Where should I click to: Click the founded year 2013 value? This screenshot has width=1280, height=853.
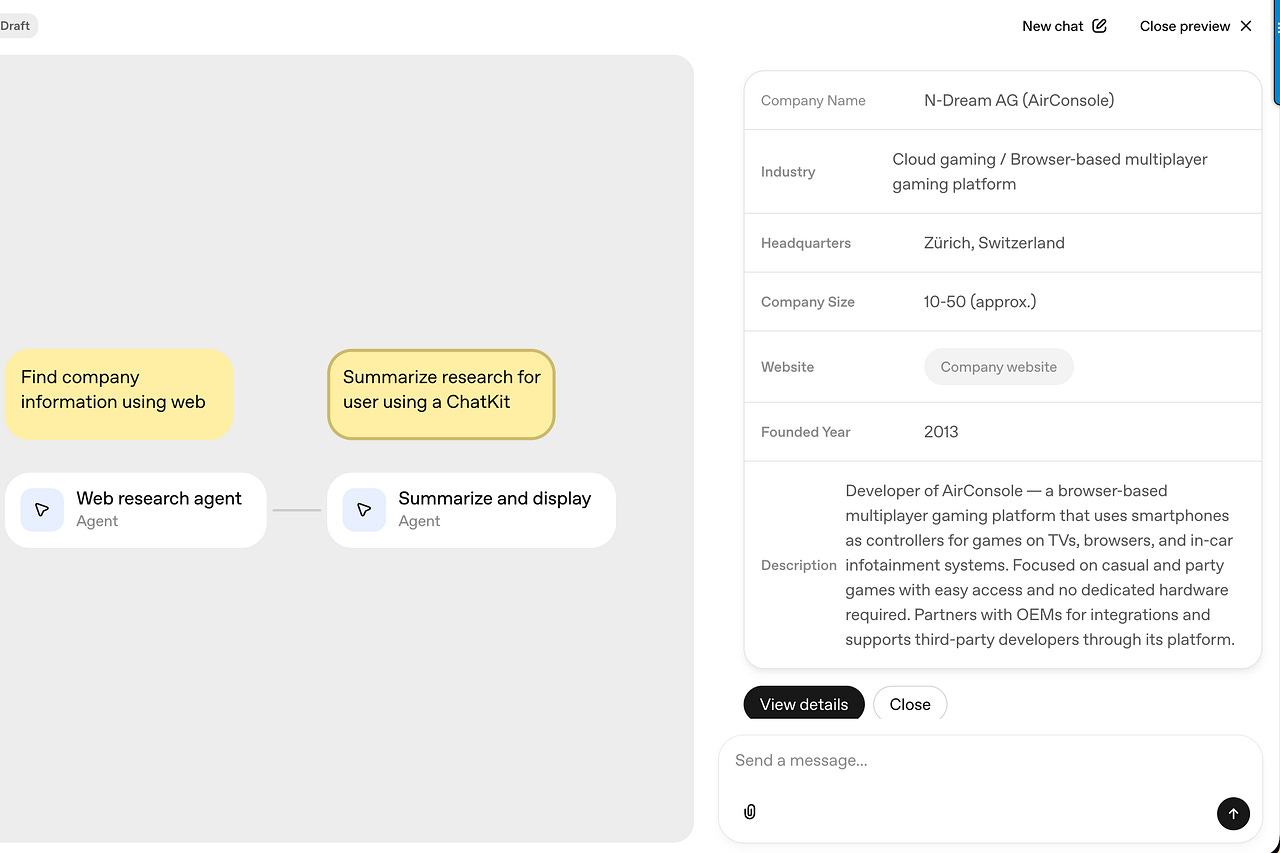tap(941, 432)
